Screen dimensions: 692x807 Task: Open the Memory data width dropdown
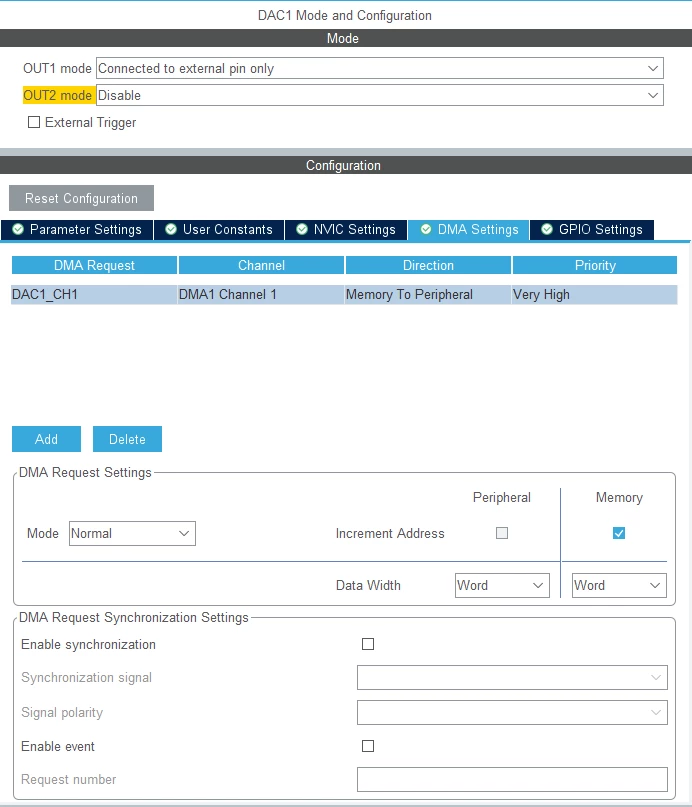tap(619, 586)
